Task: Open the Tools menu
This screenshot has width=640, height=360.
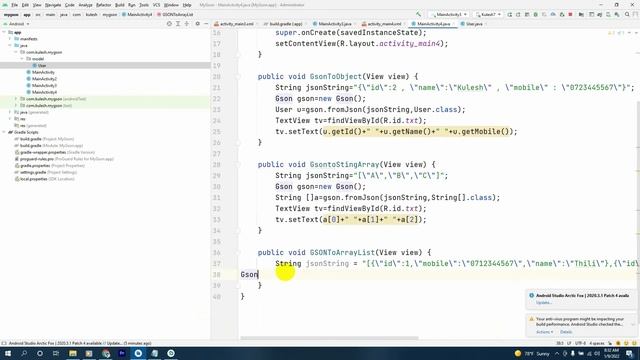Action: 144,5
